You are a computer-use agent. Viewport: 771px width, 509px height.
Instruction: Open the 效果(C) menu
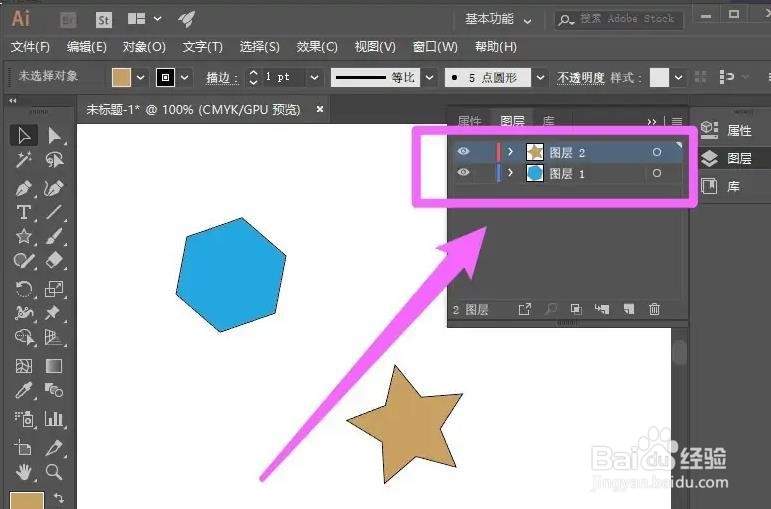(x=317, y=47)
